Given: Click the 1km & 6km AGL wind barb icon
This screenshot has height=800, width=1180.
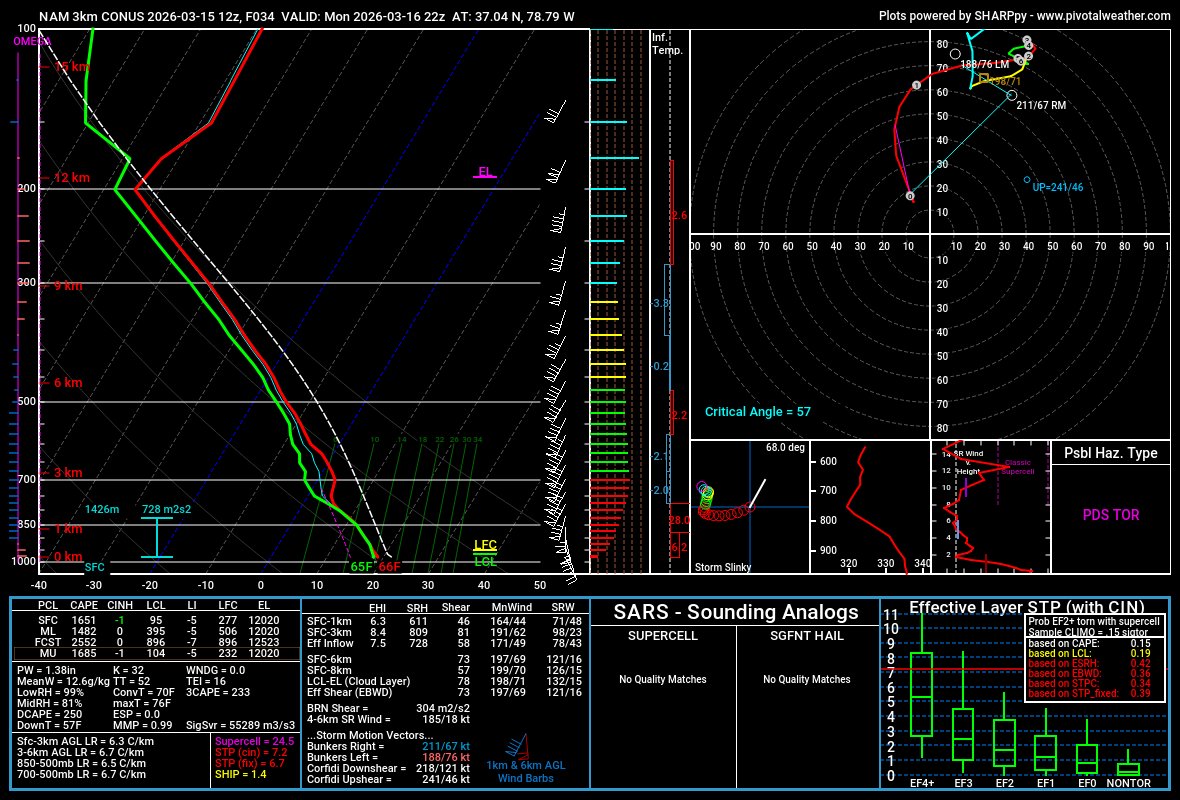Looking at the screenshot, I should pos(517,747).
